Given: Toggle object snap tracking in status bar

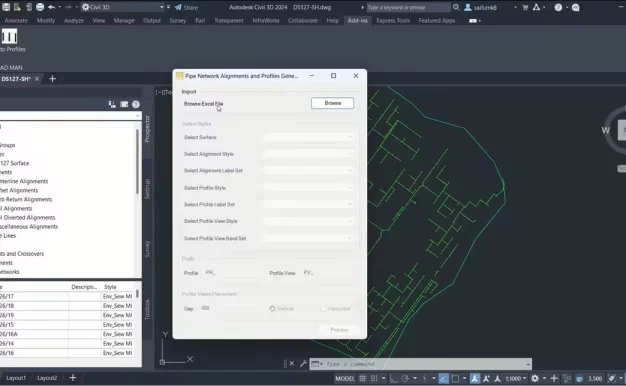Looking at the screenshot, I should 425,378.
